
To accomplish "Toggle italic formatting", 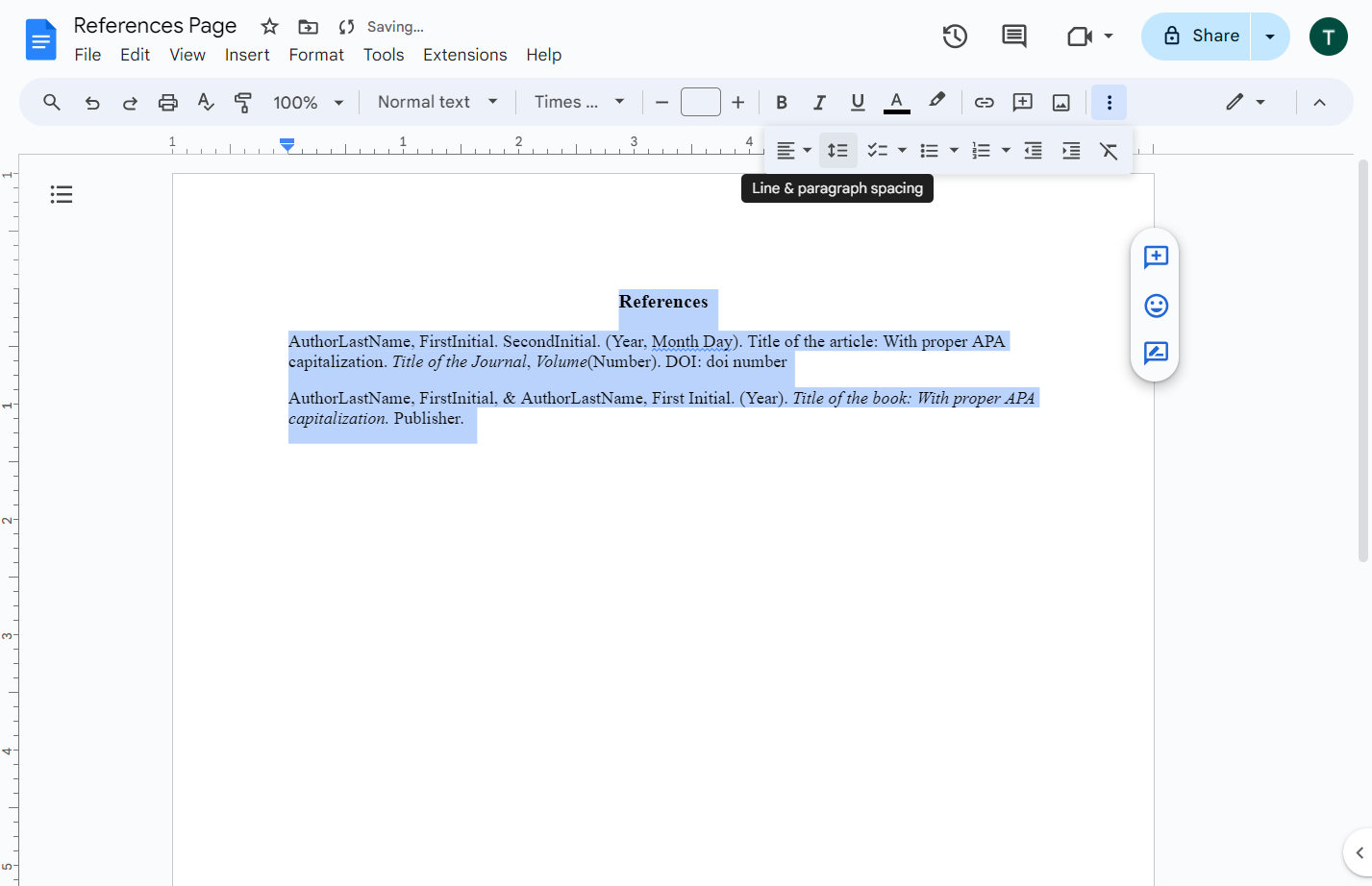I will 819,102.
